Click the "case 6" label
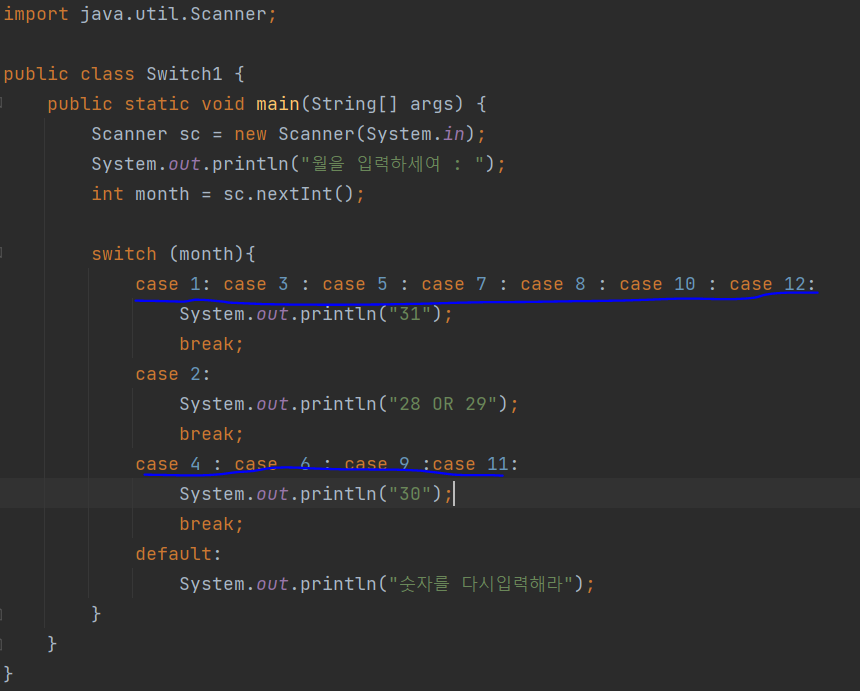The height and width of the screenshot is (691, 860). tap(273, 465)
